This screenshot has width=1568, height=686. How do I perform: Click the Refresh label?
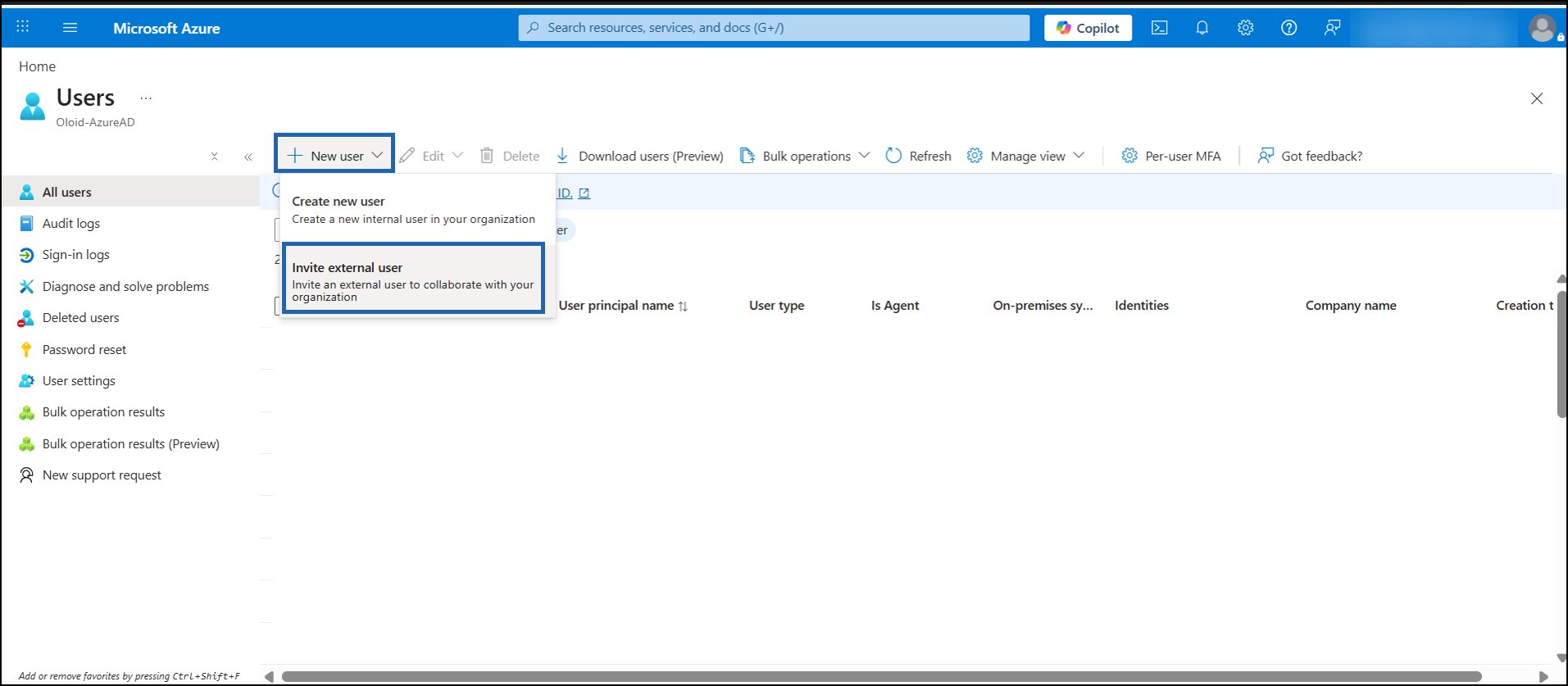(930, 156)
